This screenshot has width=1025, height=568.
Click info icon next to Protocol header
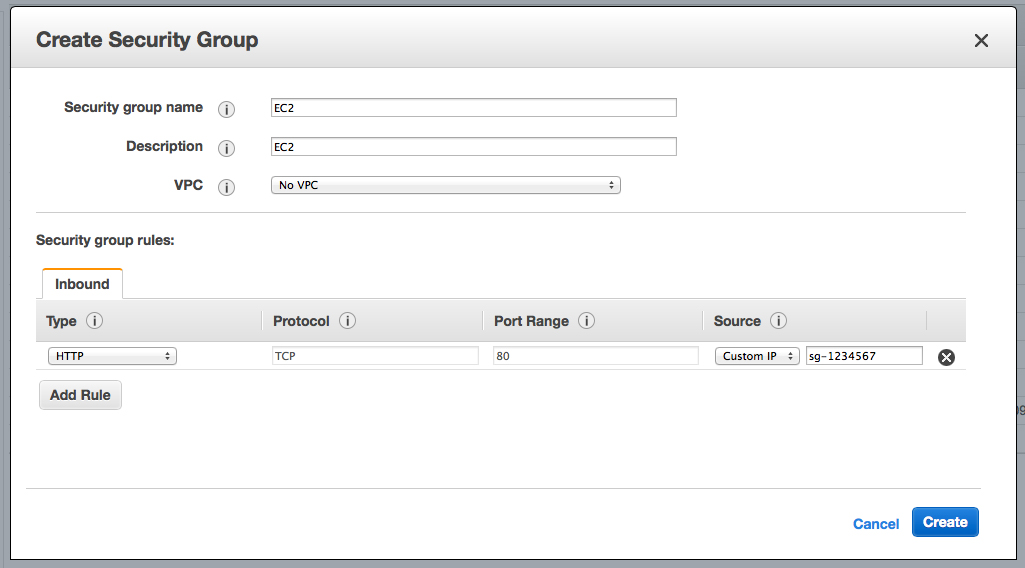(347, 322)
